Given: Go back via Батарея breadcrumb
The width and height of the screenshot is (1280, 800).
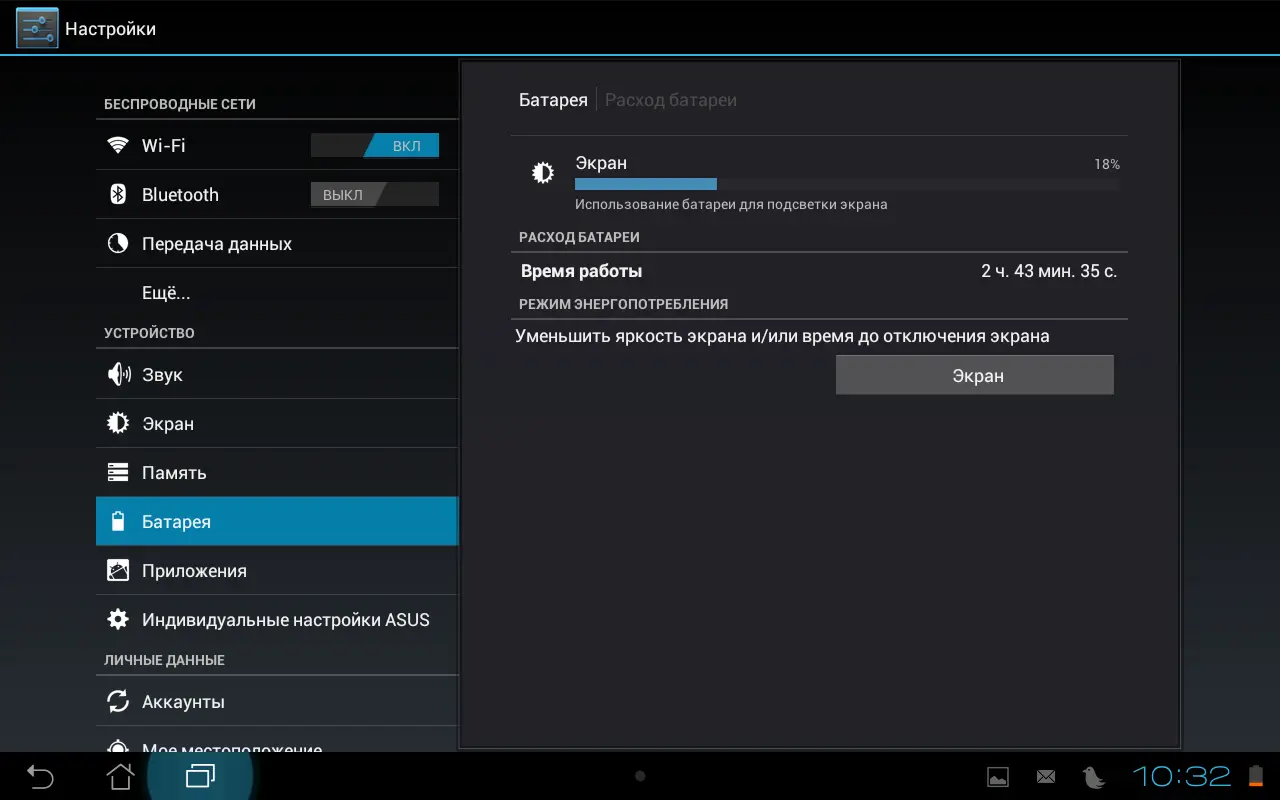Looking at the screenshot, I should (553, 100).
